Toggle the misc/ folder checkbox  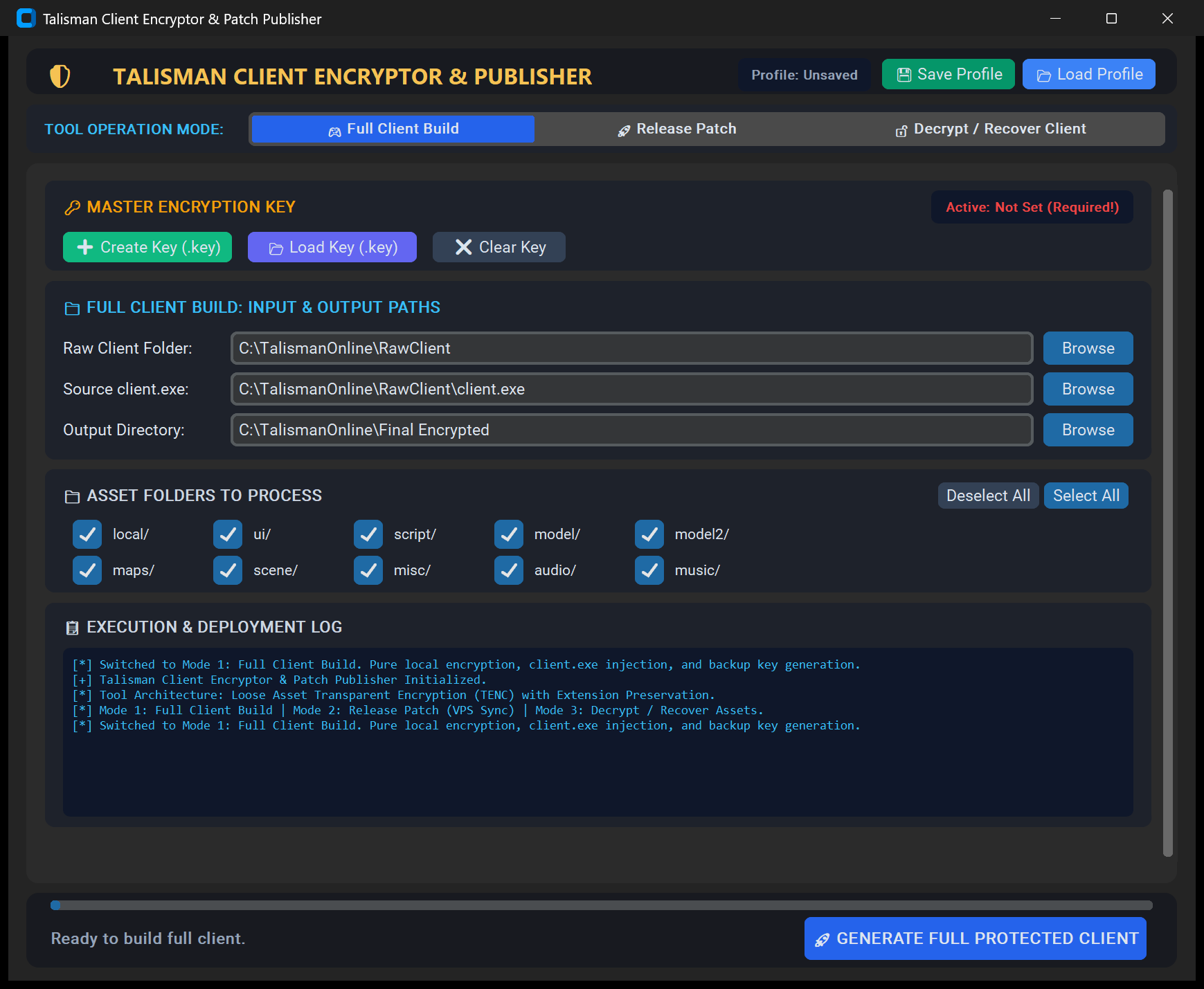368,570
